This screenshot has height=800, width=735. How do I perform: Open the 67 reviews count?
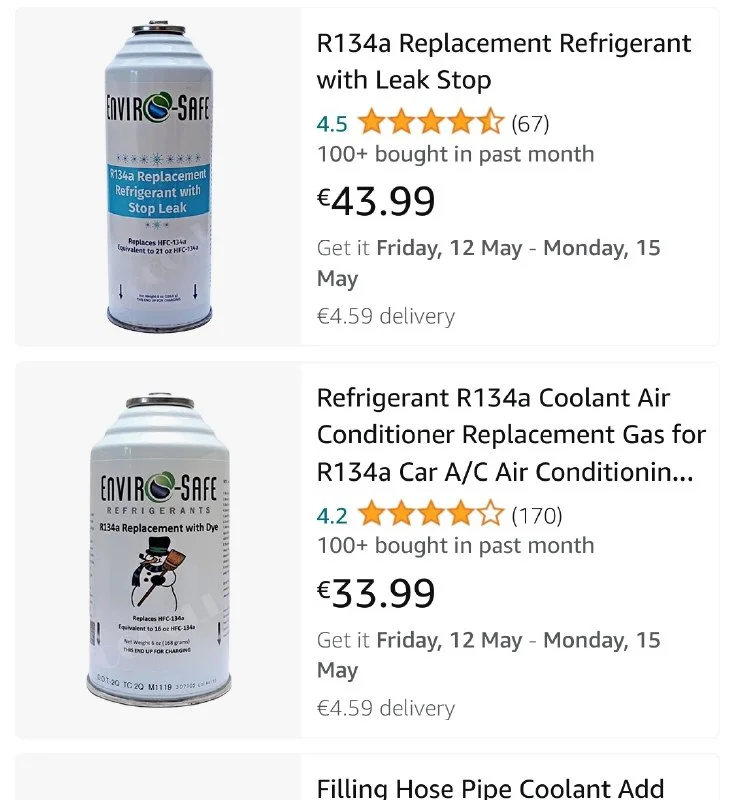[x=530, y=124]
